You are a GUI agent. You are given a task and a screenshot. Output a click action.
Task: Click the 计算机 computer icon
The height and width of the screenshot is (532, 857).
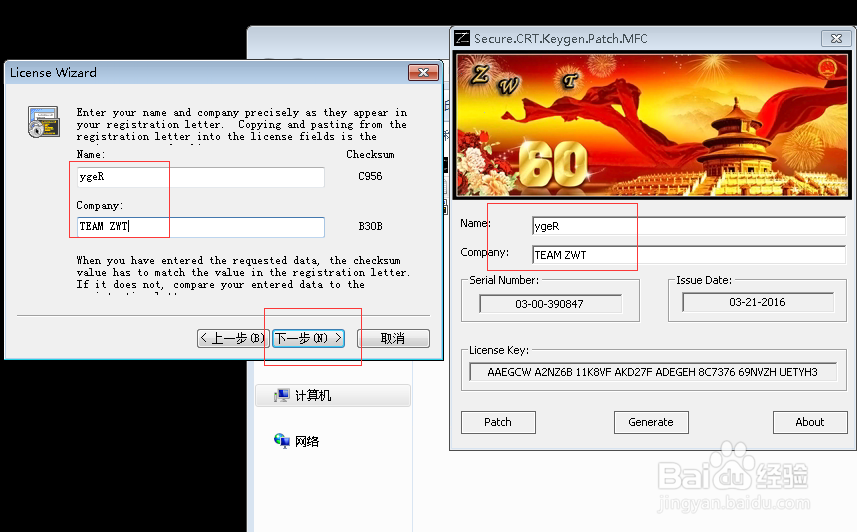click(x=281, y=395)
